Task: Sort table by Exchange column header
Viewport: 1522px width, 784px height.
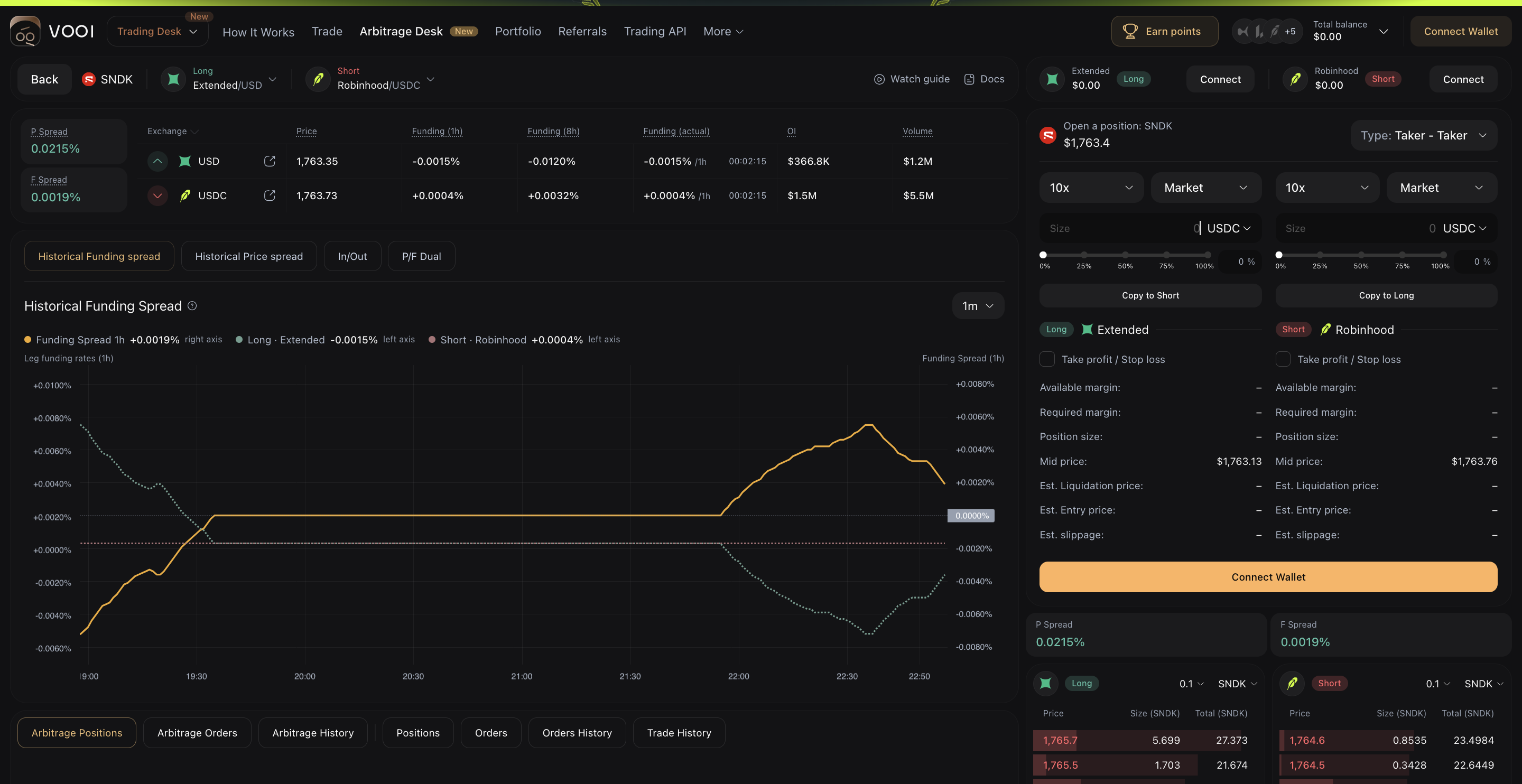Action: 172,131
